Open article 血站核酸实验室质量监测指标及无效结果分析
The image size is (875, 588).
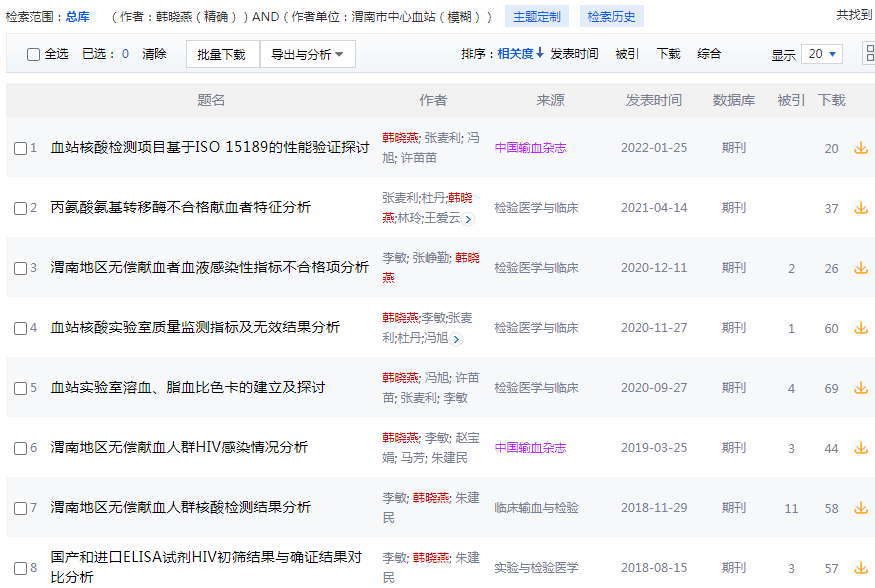point(195,327)
